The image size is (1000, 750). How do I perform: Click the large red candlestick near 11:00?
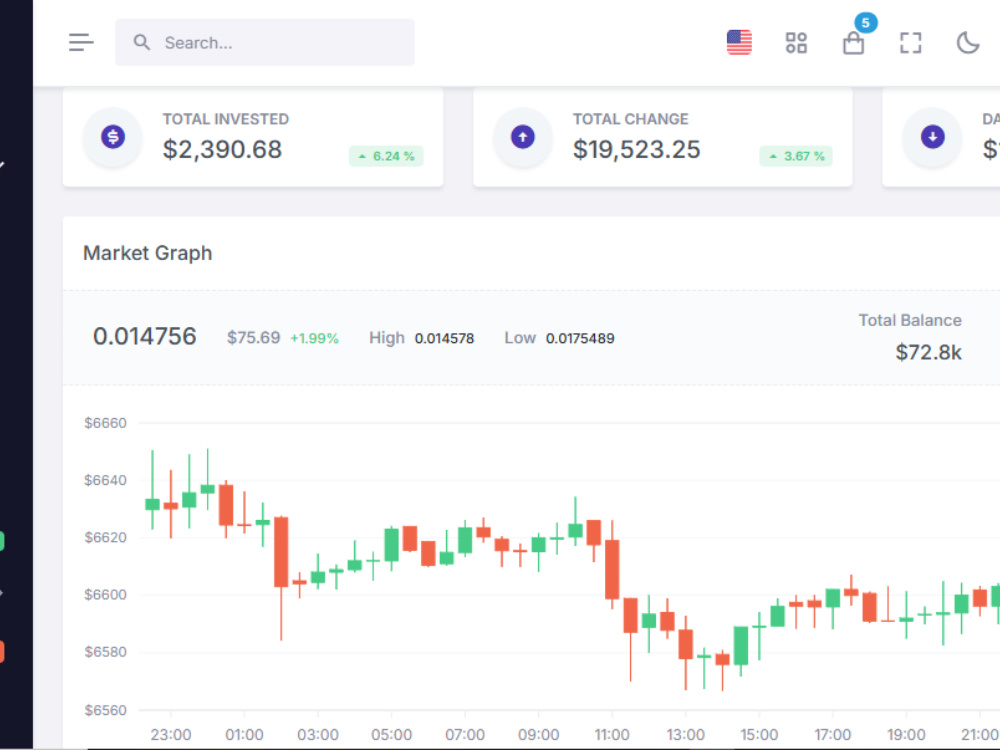click(612, 569)
